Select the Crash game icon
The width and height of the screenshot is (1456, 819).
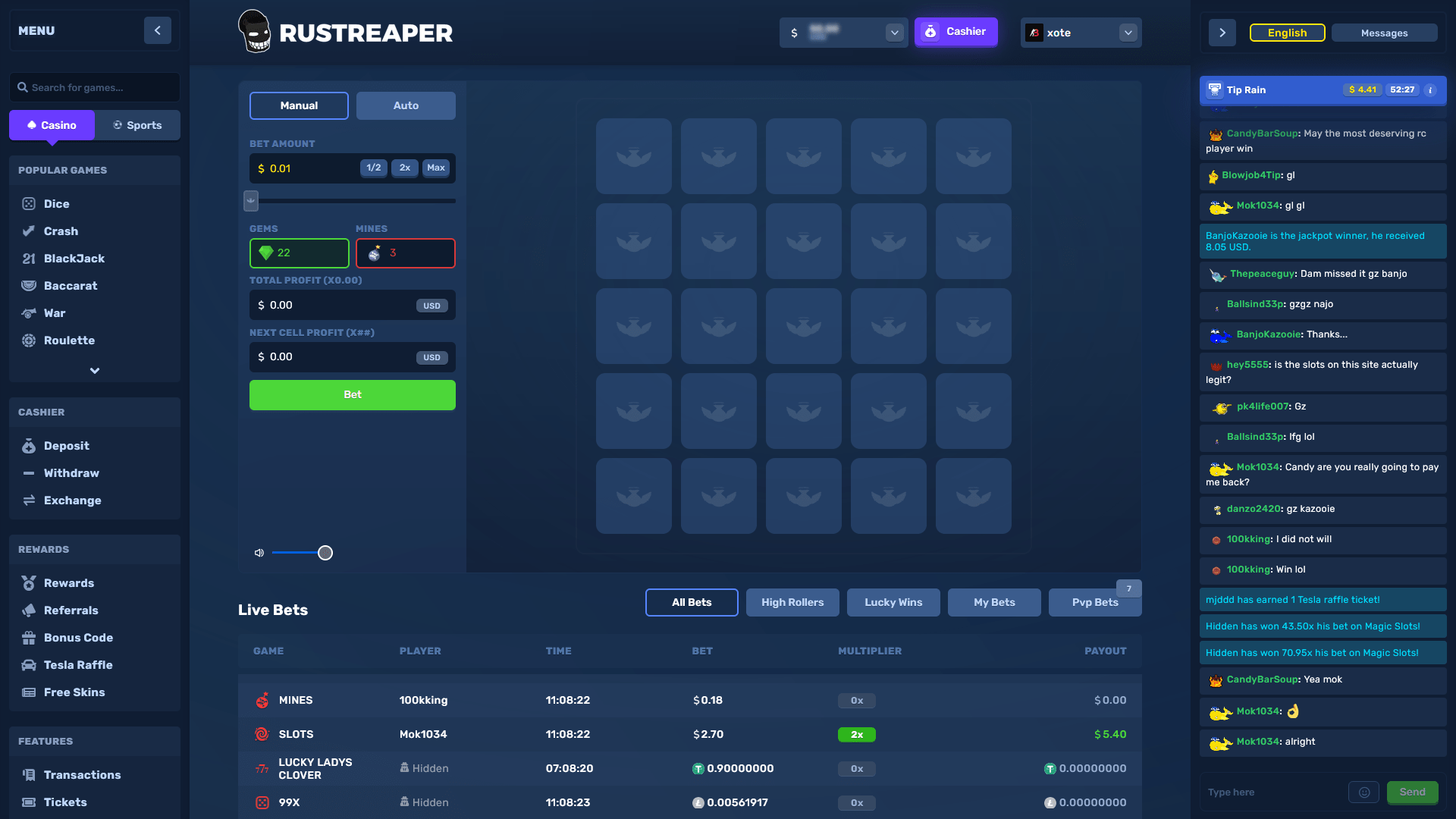[28, 231]
